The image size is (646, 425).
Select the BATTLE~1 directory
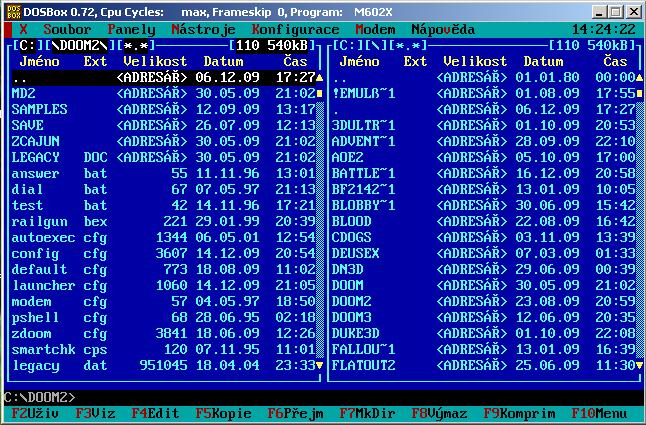coord(483,173)
